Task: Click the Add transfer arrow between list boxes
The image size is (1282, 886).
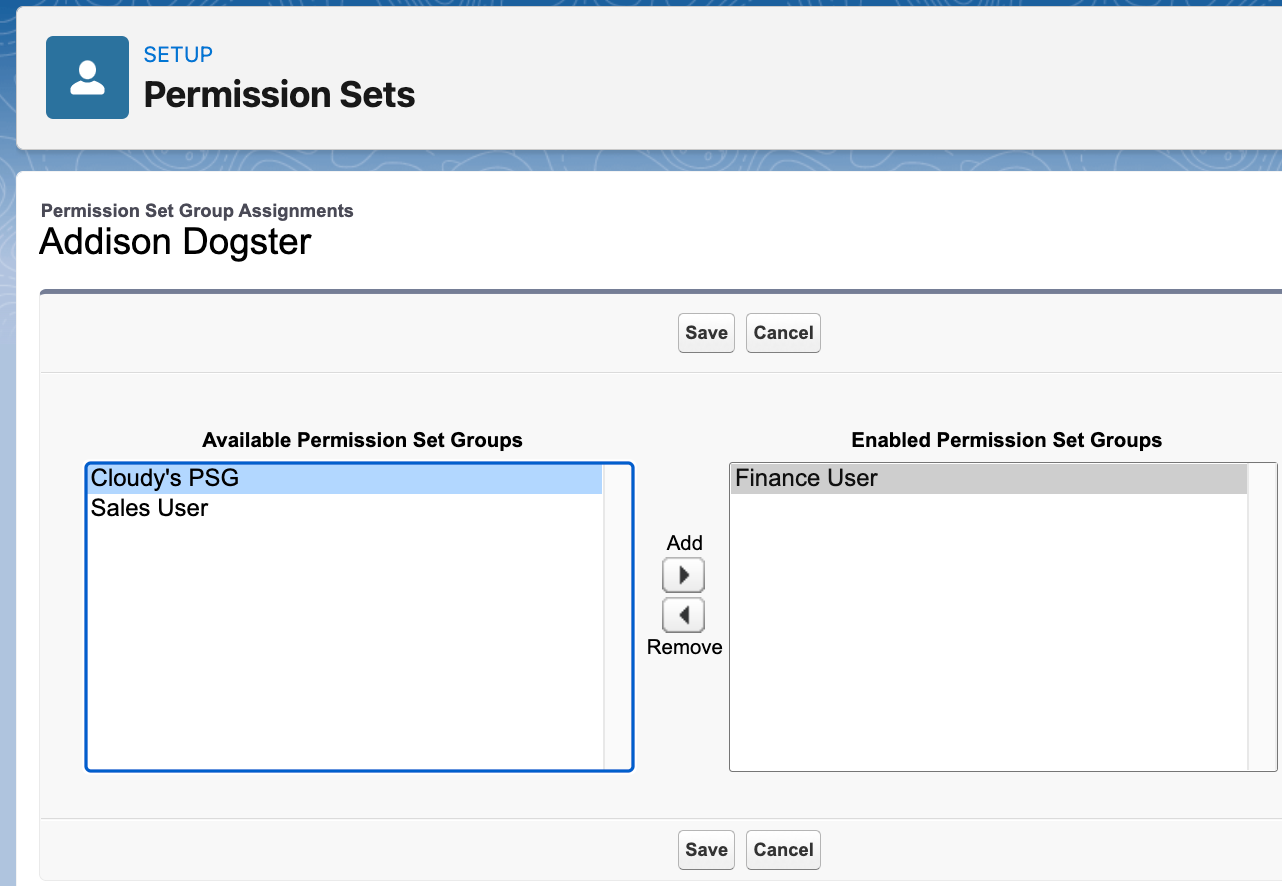Action: point(683,574)
